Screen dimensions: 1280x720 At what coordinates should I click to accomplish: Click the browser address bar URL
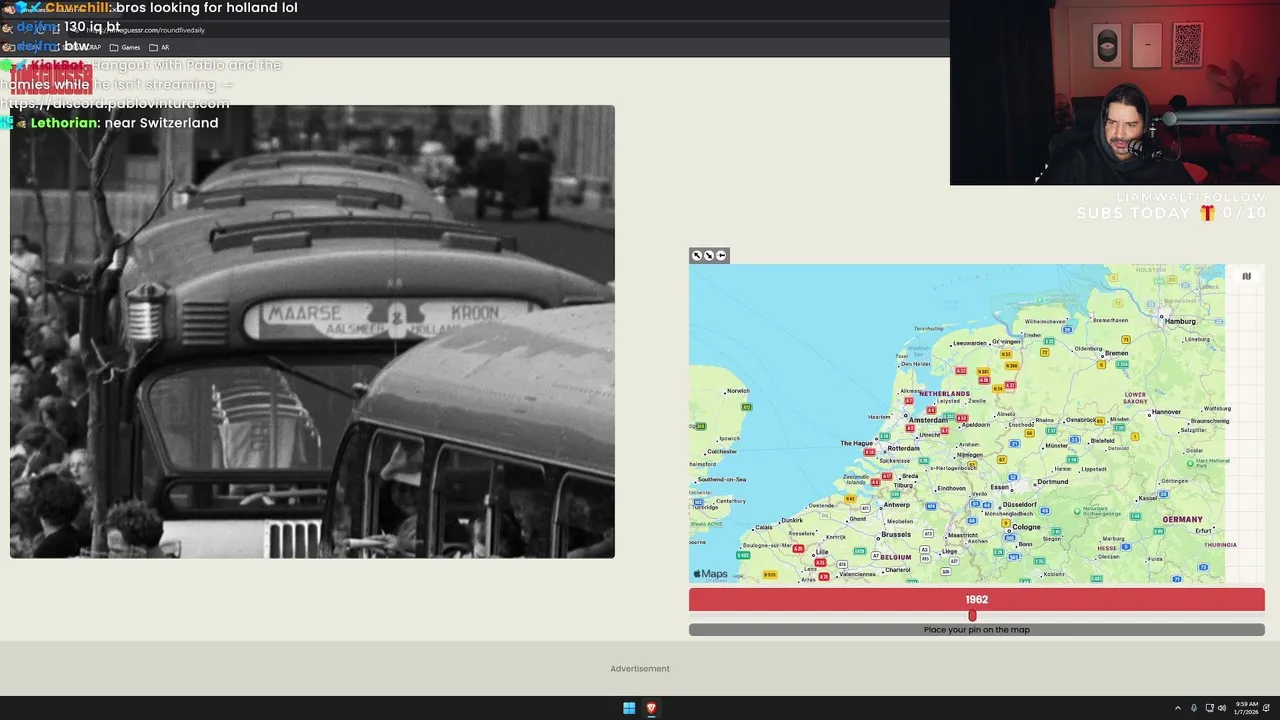(145, 30)
